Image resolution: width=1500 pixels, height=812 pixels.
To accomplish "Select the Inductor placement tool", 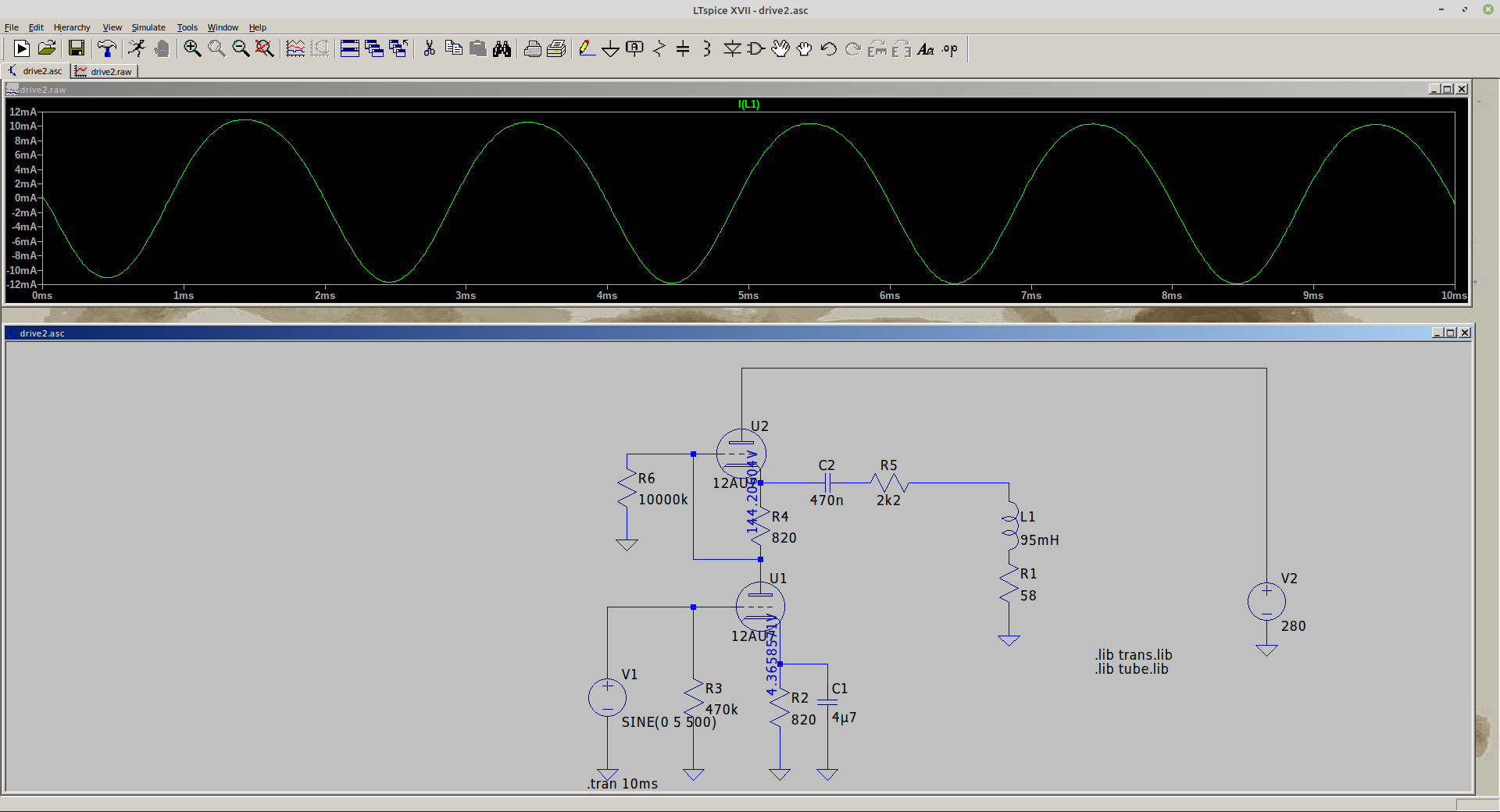I will (x=707, y=48).
